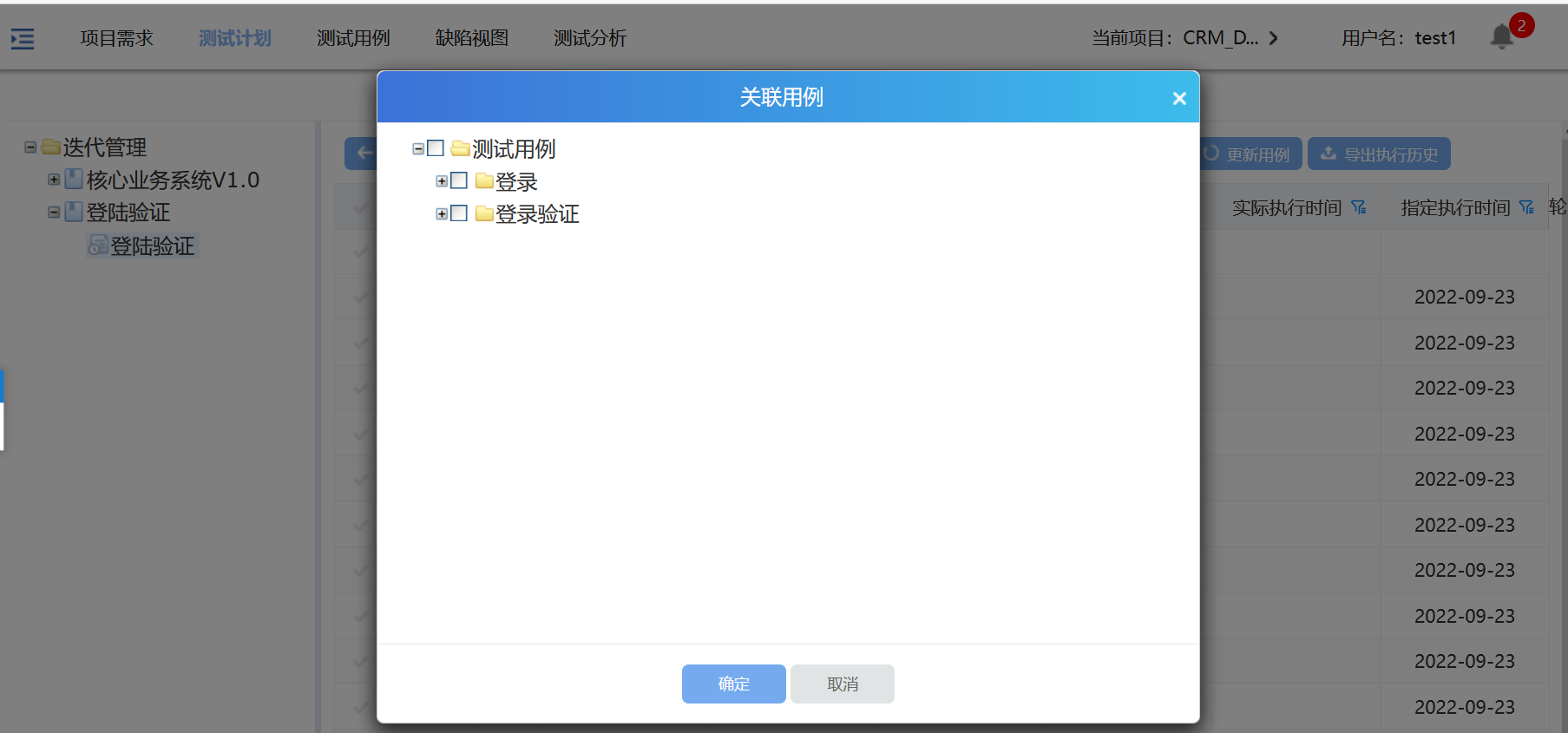
Task: Check the 登录 folder checkbox
Action: [459, 180]
